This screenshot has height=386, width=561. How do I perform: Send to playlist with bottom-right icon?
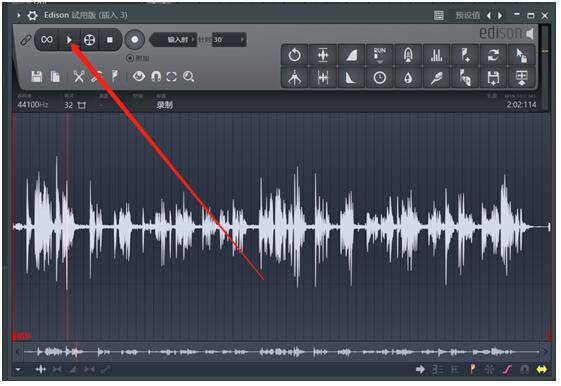click(x=521, y=78)
